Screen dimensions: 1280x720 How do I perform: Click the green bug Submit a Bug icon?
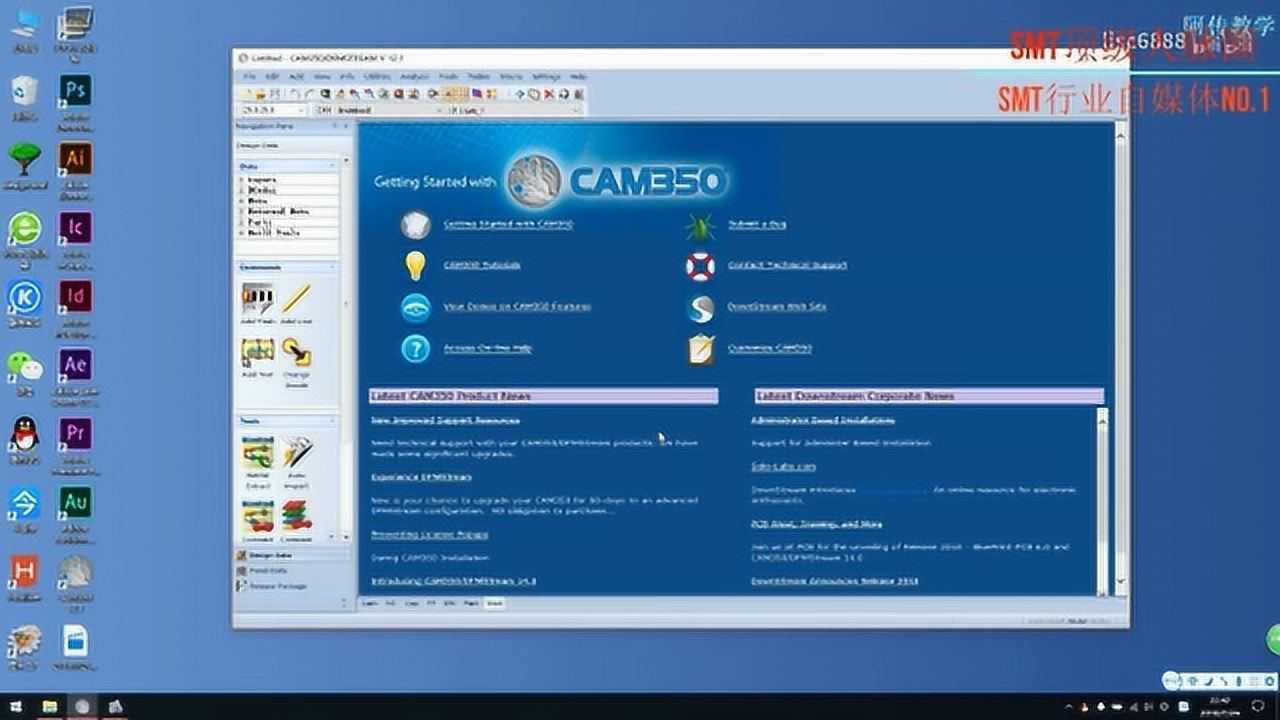click(700, 225)
